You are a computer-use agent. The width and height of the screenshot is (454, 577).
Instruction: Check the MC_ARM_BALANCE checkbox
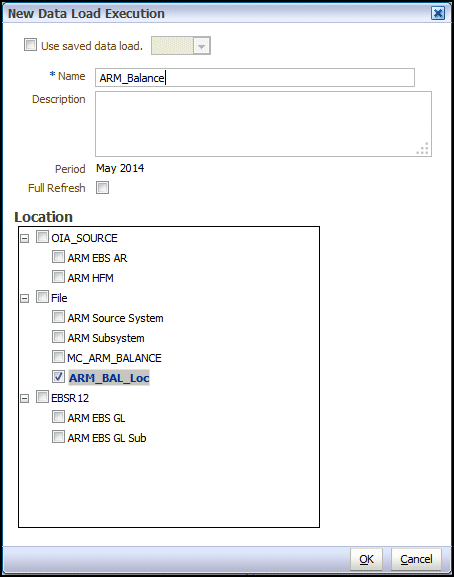coord(58,356)
